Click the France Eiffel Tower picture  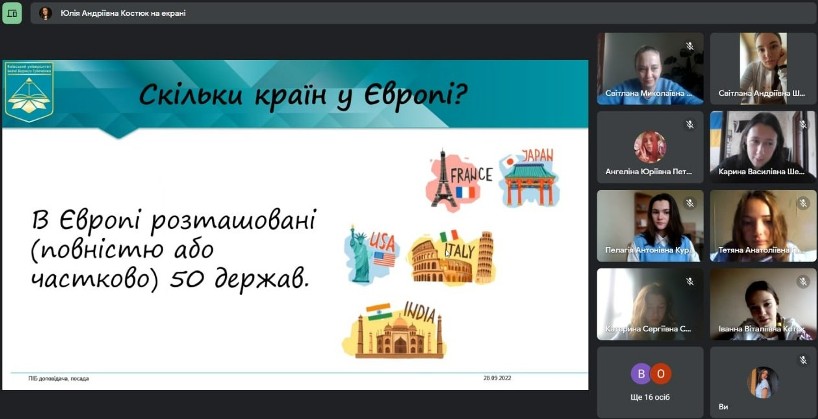click(459, 180)
